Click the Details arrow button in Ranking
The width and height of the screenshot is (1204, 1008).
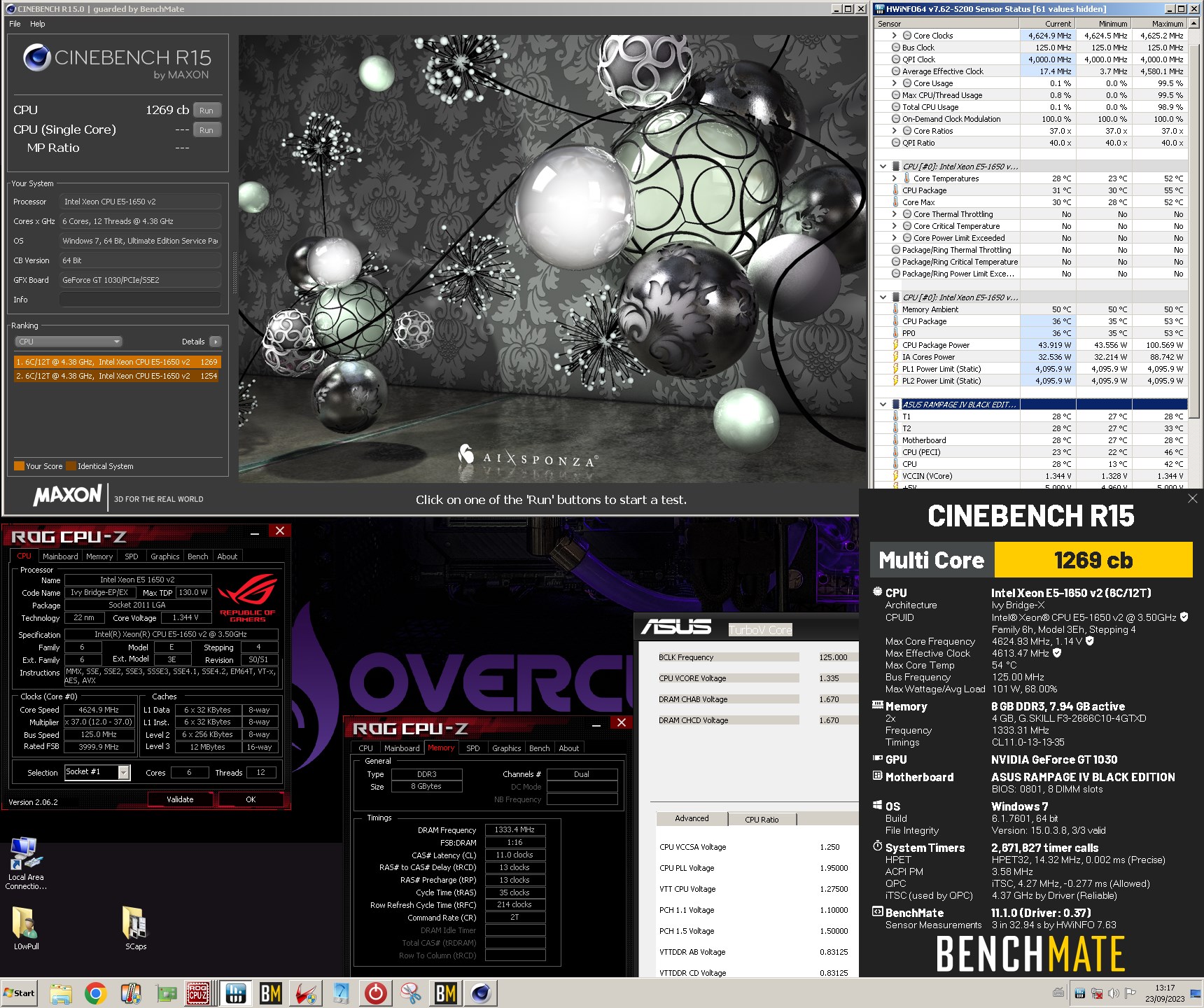point(215,342)
